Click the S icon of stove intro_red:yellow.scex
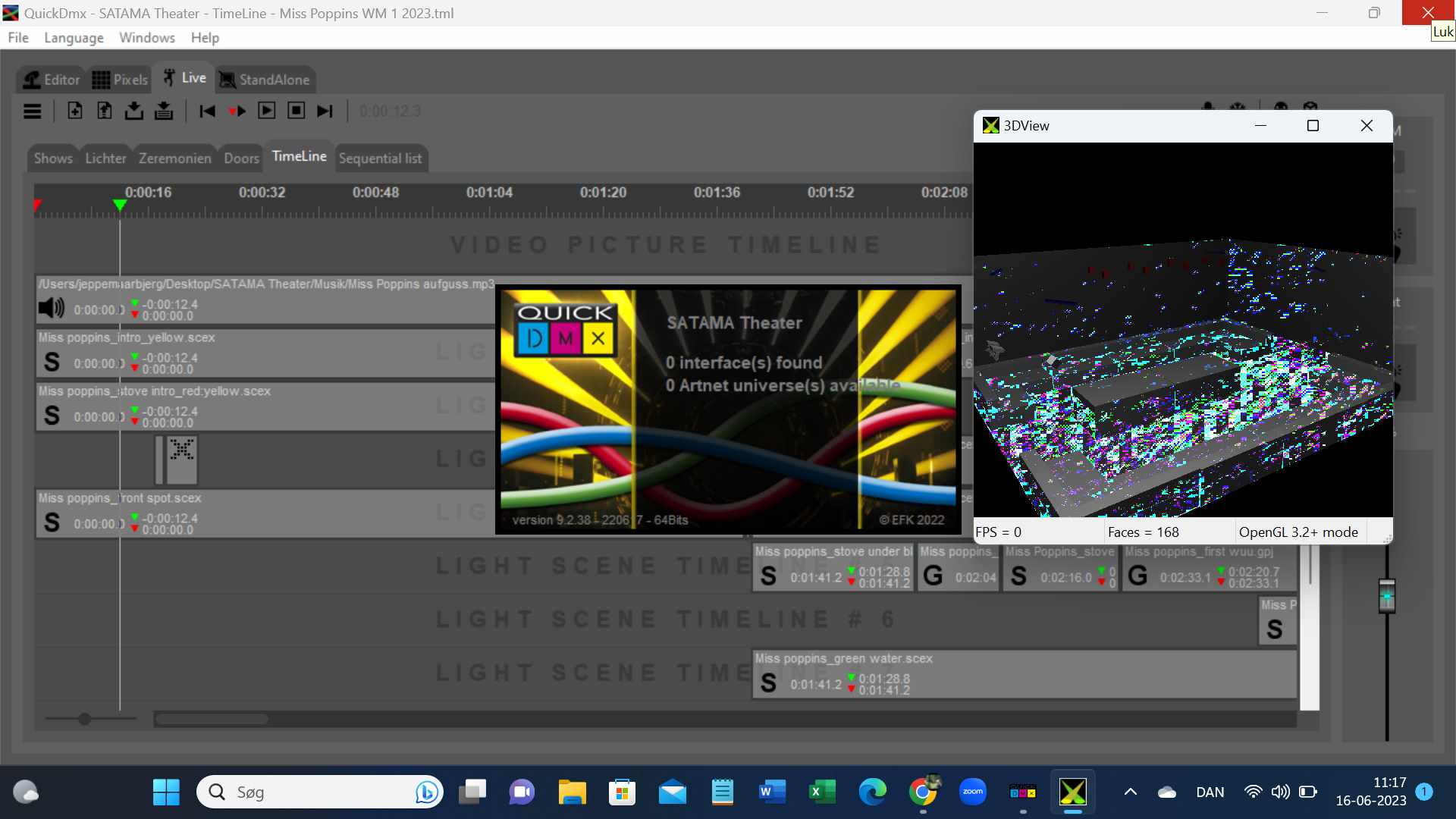Viewport: 1456px width, 819px height. pyautogui.click(x=52, y=415)
